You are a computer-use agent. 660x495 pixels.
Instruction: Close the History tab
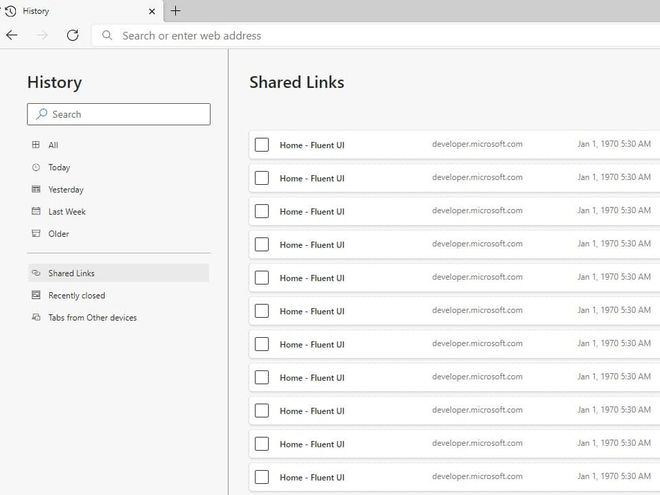tap(152, 11)
